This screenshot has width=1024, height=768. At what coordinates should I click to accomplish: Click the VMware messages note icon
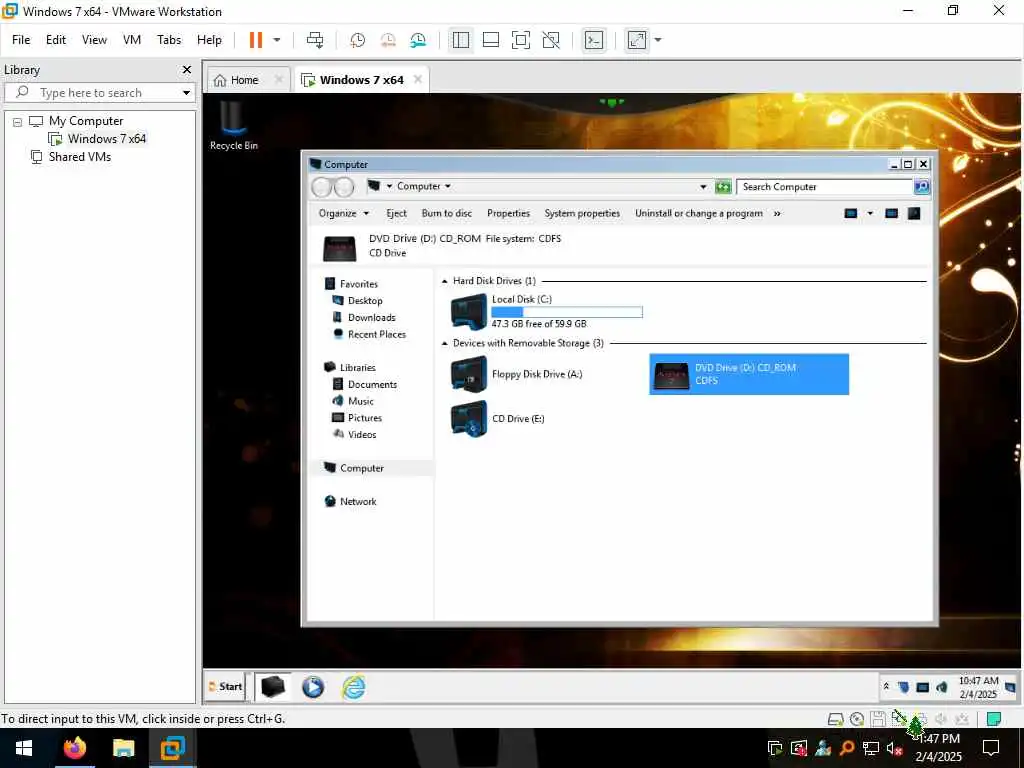click(994, 719)
